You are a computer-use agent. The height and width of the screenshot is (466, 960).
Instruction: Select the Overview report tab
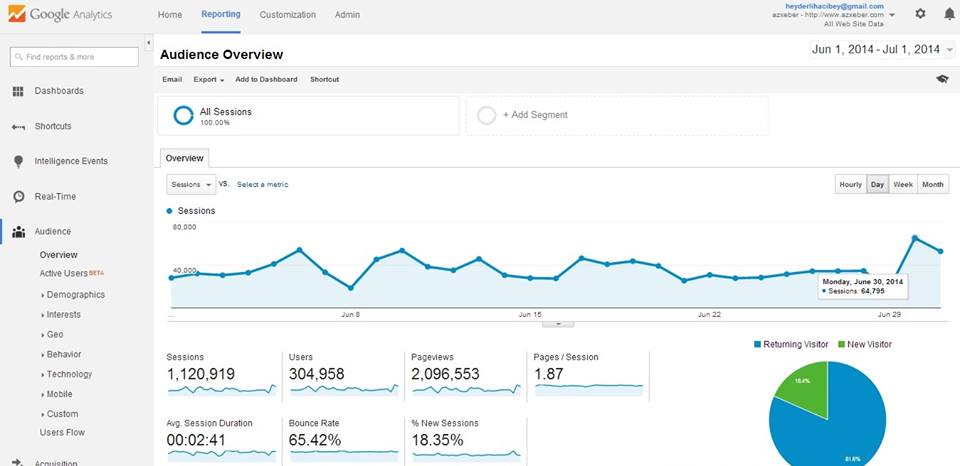(x=184, y=158)
